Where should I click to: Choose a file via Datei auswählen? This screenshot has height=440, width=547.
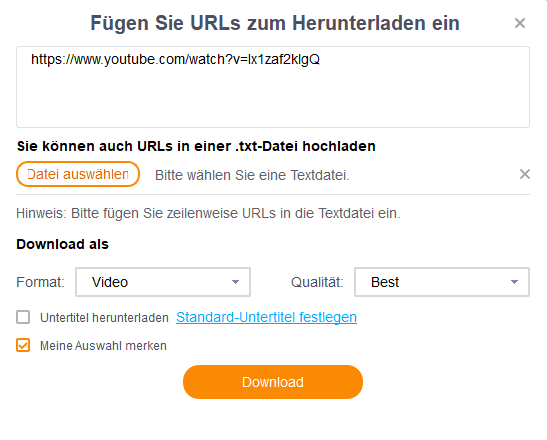pyautogui.click(x=78, y=174)
